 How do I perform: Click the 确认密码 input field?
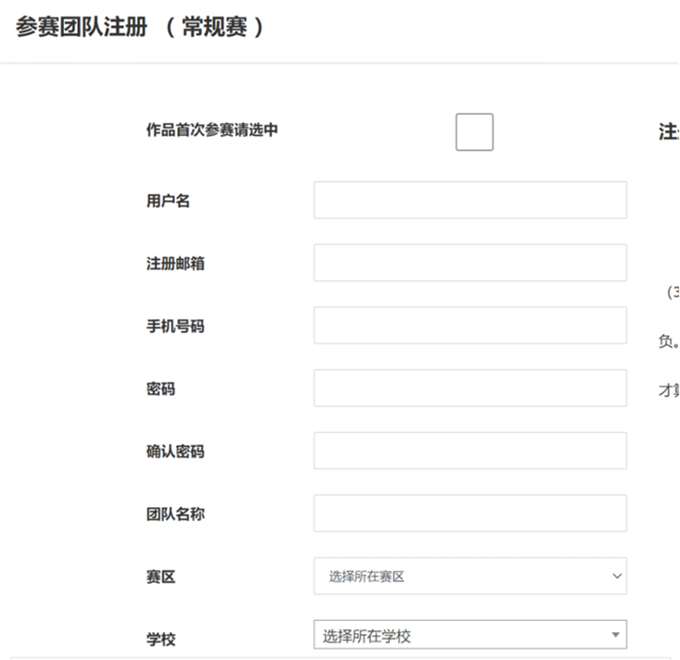(x=470, y=451)
